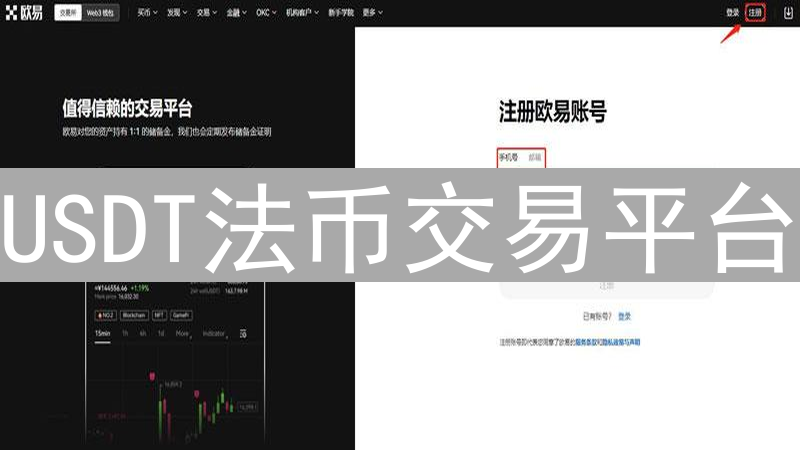
Task: Open 新手学院 from the header
Action: click(x=341, y=13)
